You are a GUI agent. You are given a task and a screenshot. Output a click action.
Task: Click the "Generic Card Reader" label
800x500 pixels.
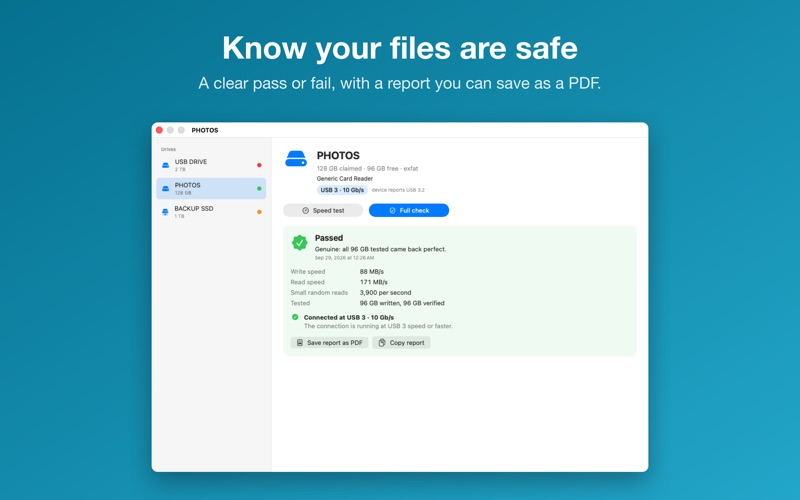tap(344, 179)
